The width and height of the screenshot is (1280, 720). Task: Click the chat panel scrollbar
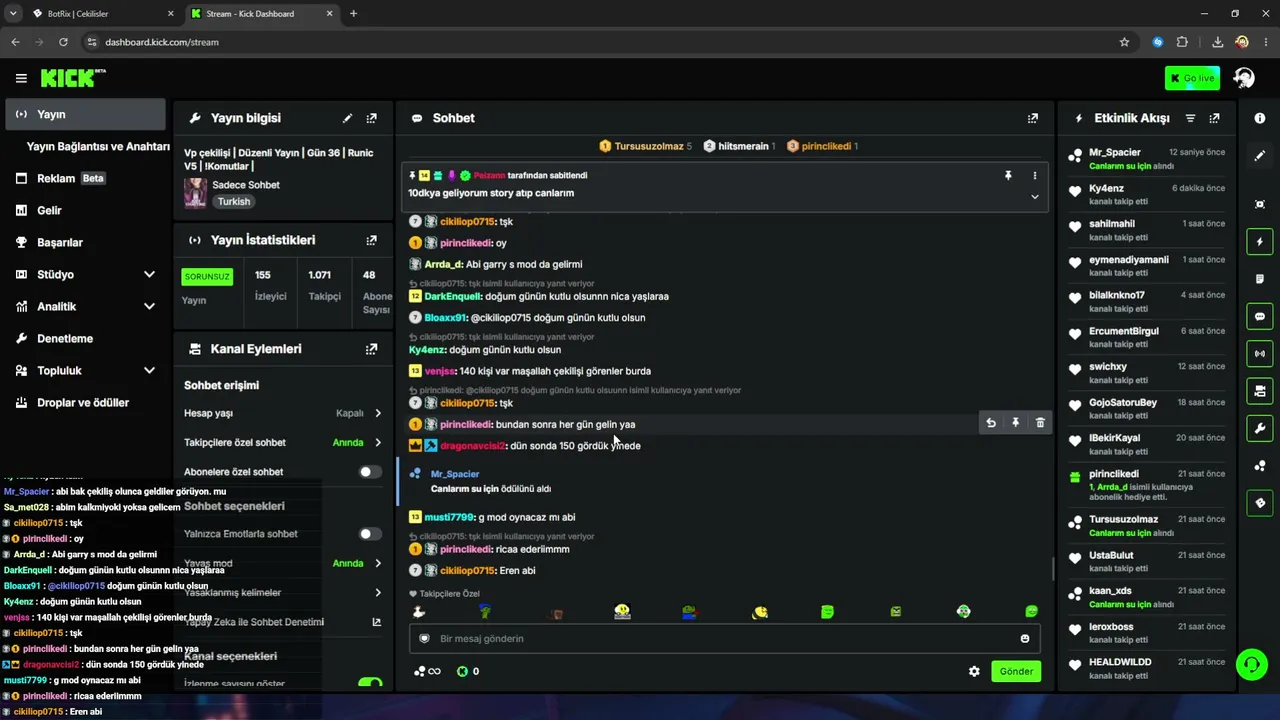tap(1051, 568)
